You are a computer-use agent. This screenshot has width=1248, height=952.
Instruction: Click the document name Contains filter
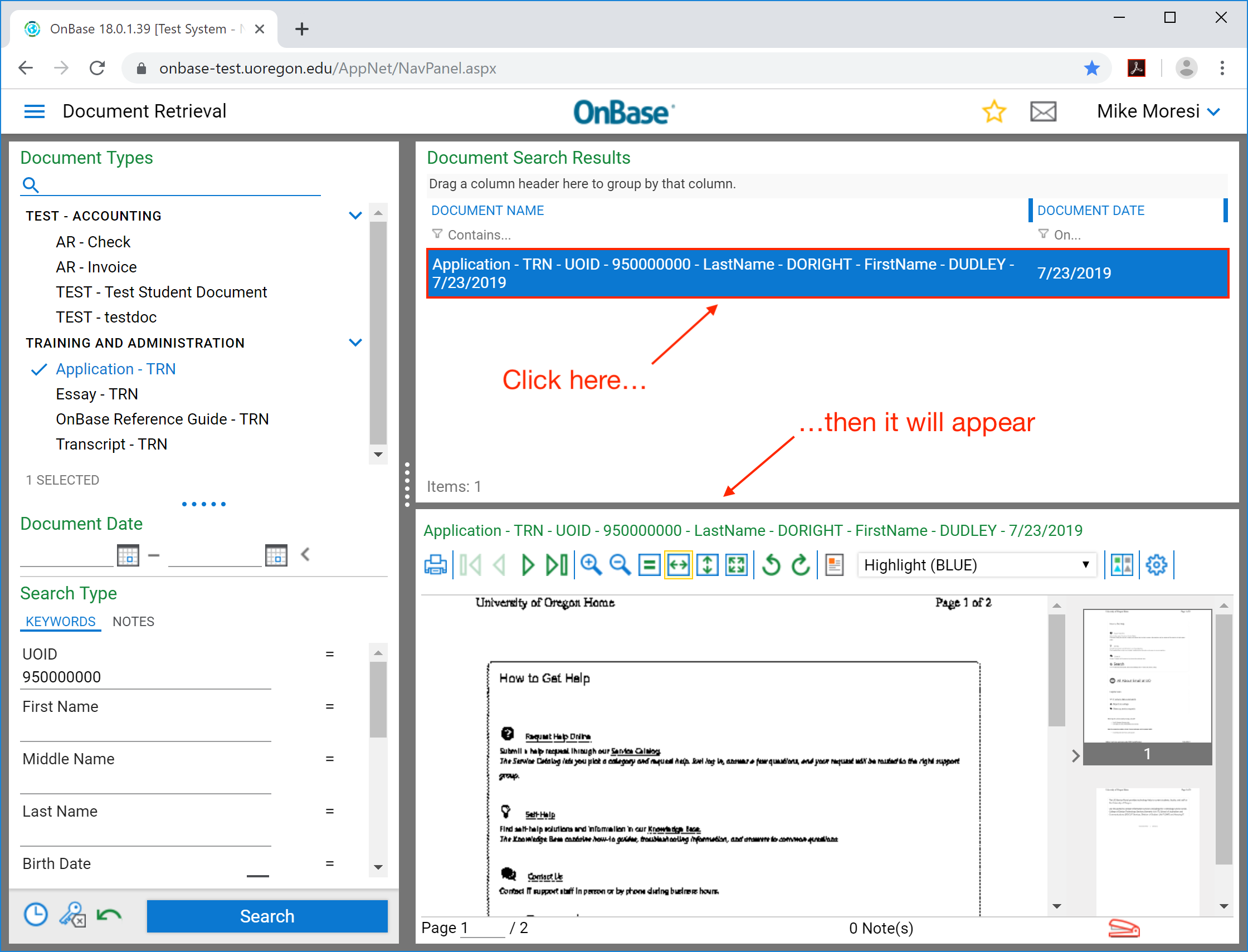click(x=479, y=235)
